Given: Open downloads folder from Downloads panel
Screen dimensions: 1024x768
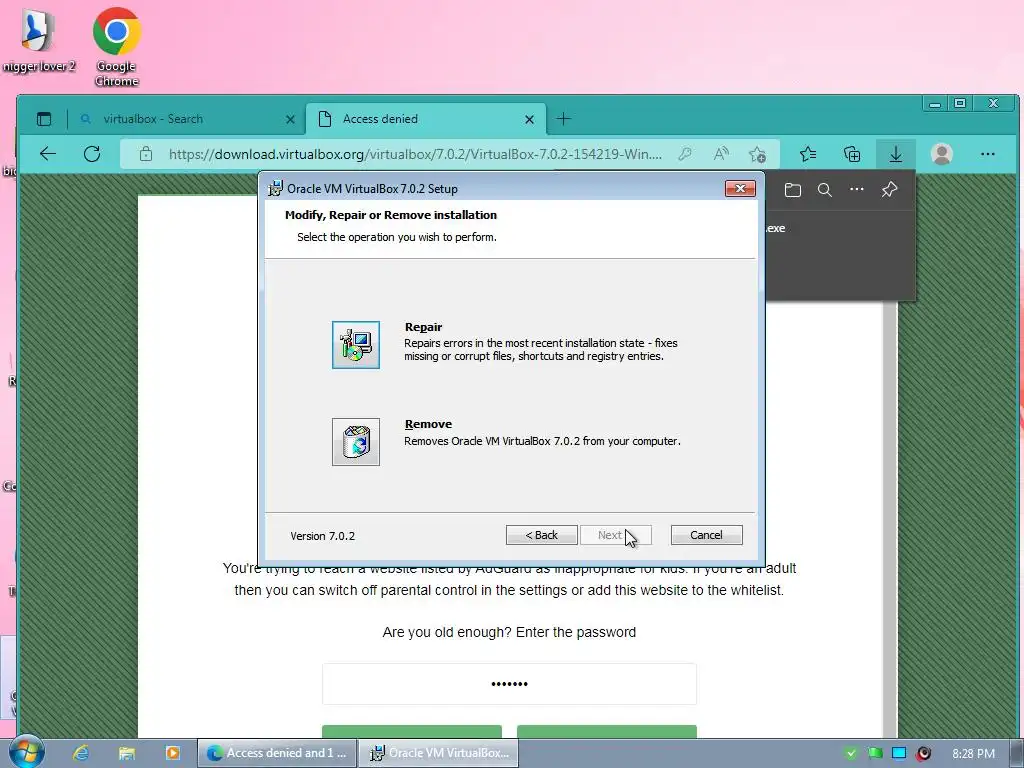Looking at the screenshot, I should (x=792, y=190).
